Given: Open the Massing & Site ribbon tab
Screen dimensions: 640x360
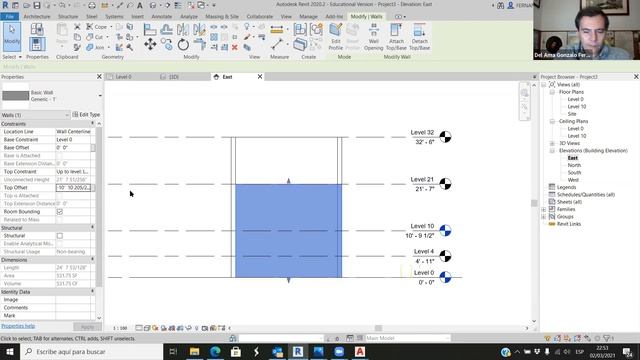Looking at the screenshot, I should [222, 16].
